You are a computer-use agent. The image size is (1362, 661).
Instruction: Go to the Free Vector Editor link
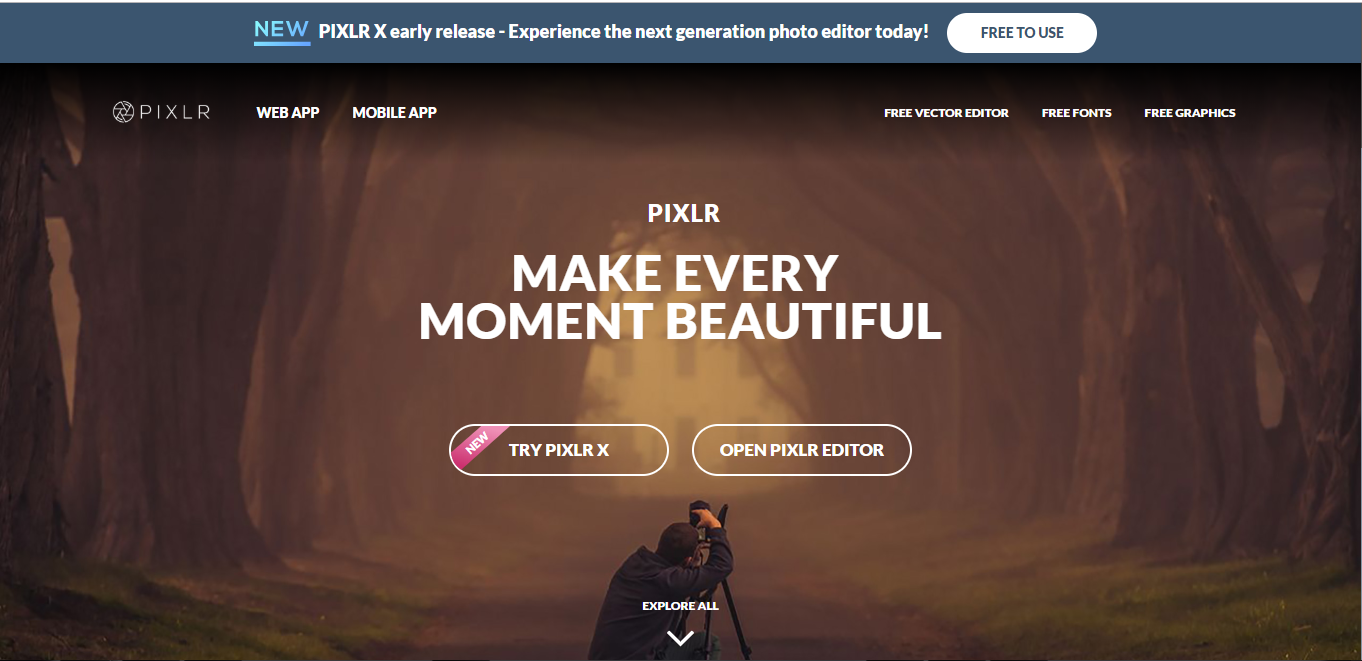pyautogui.click(x=946, y=113)
